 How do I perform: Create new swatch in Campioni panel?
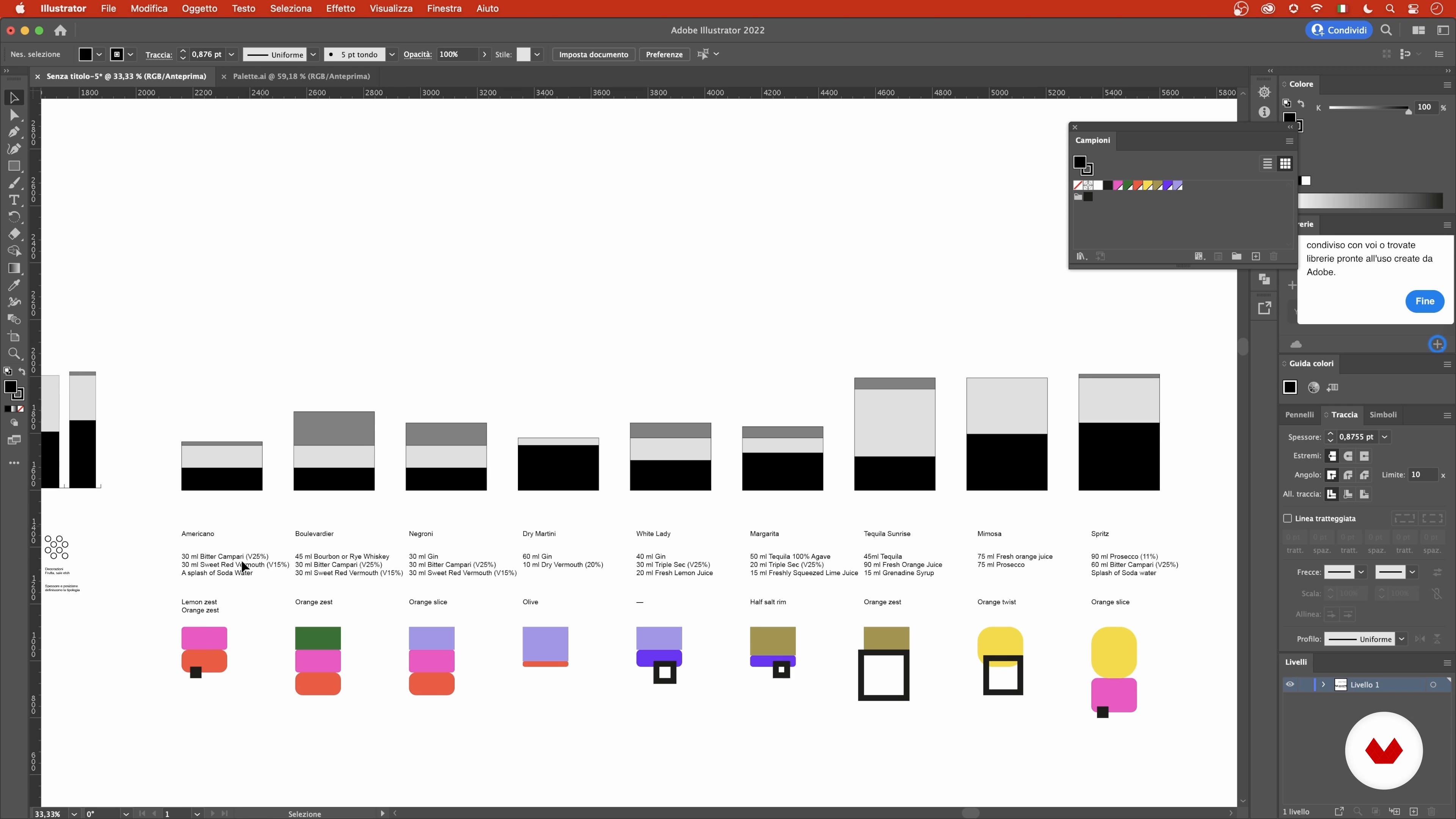point(1255,257)
